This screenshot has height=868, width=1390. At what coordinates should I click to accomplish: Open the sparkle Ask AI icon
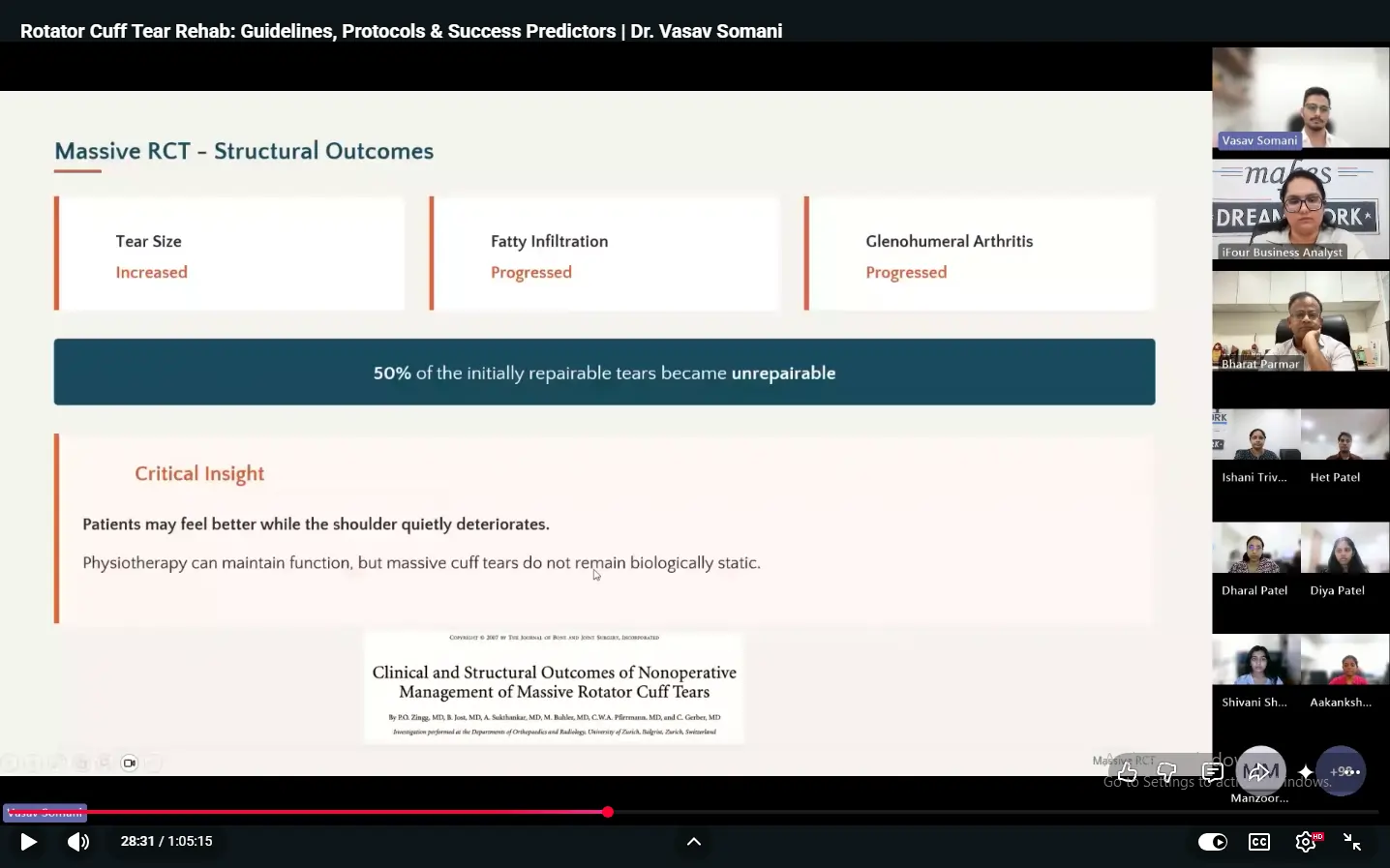pos(1306,772)
